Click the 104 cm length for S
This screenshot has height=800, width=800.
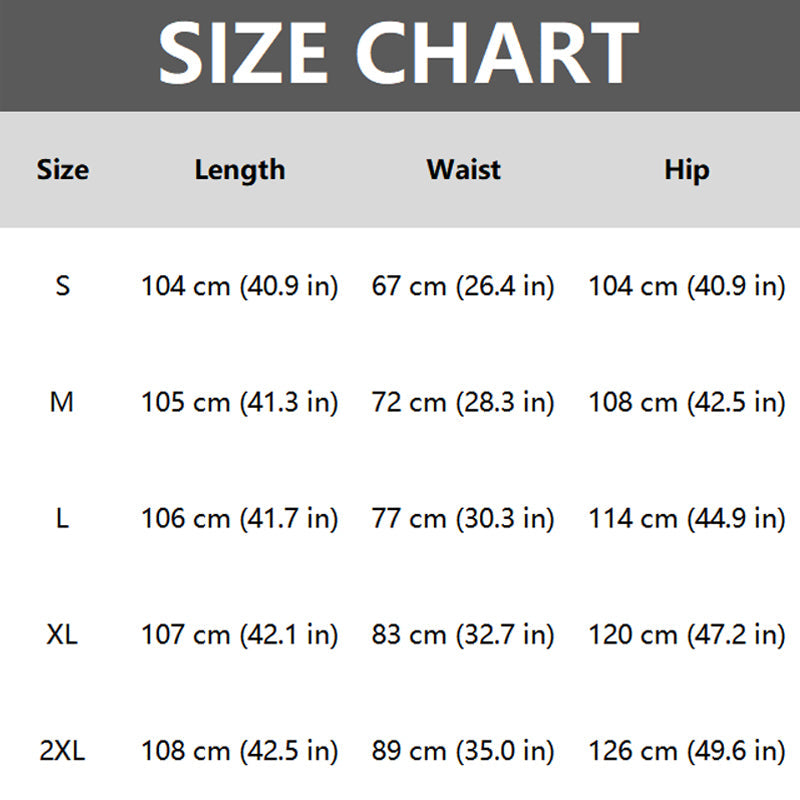pyautogui.click(x=240, y=287)
